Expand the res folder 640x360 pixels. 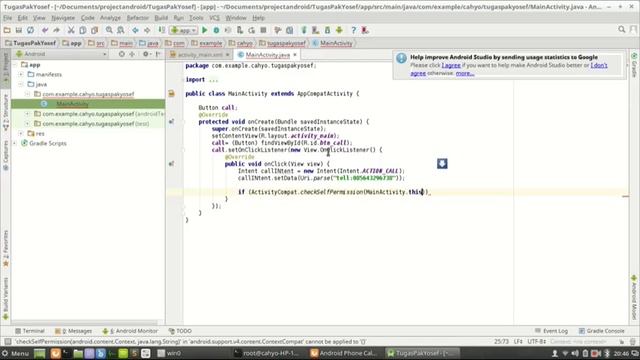(x=21, y=133)
